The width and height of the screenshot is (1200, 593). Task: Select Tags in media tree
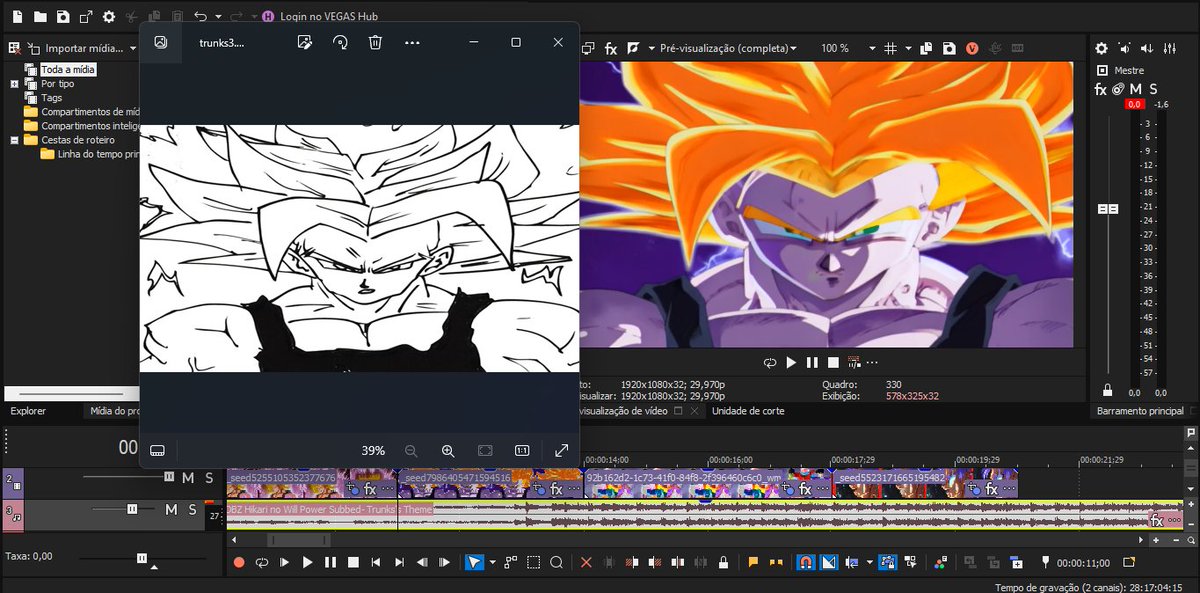coord(51,98)
